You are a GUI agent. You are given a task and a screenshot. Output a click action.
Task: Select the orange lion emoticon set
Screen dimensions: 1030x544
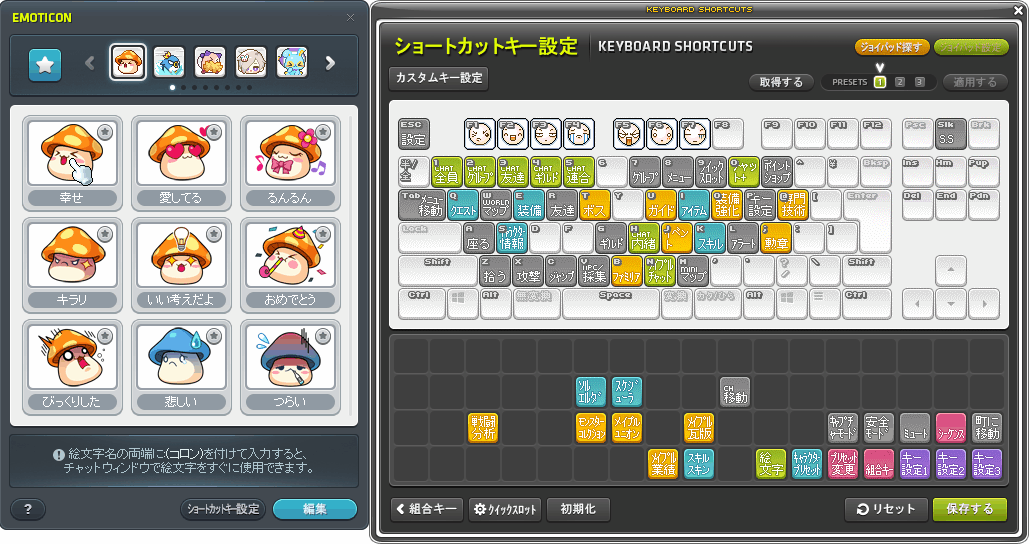[210, 62]
